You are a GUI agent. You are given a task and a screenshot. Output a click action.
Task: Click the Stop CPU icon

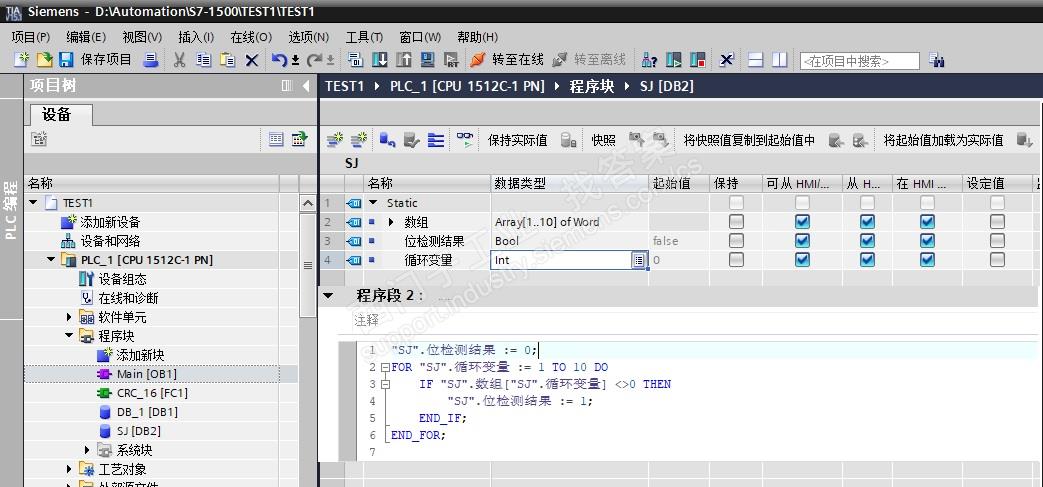(697, 60)
